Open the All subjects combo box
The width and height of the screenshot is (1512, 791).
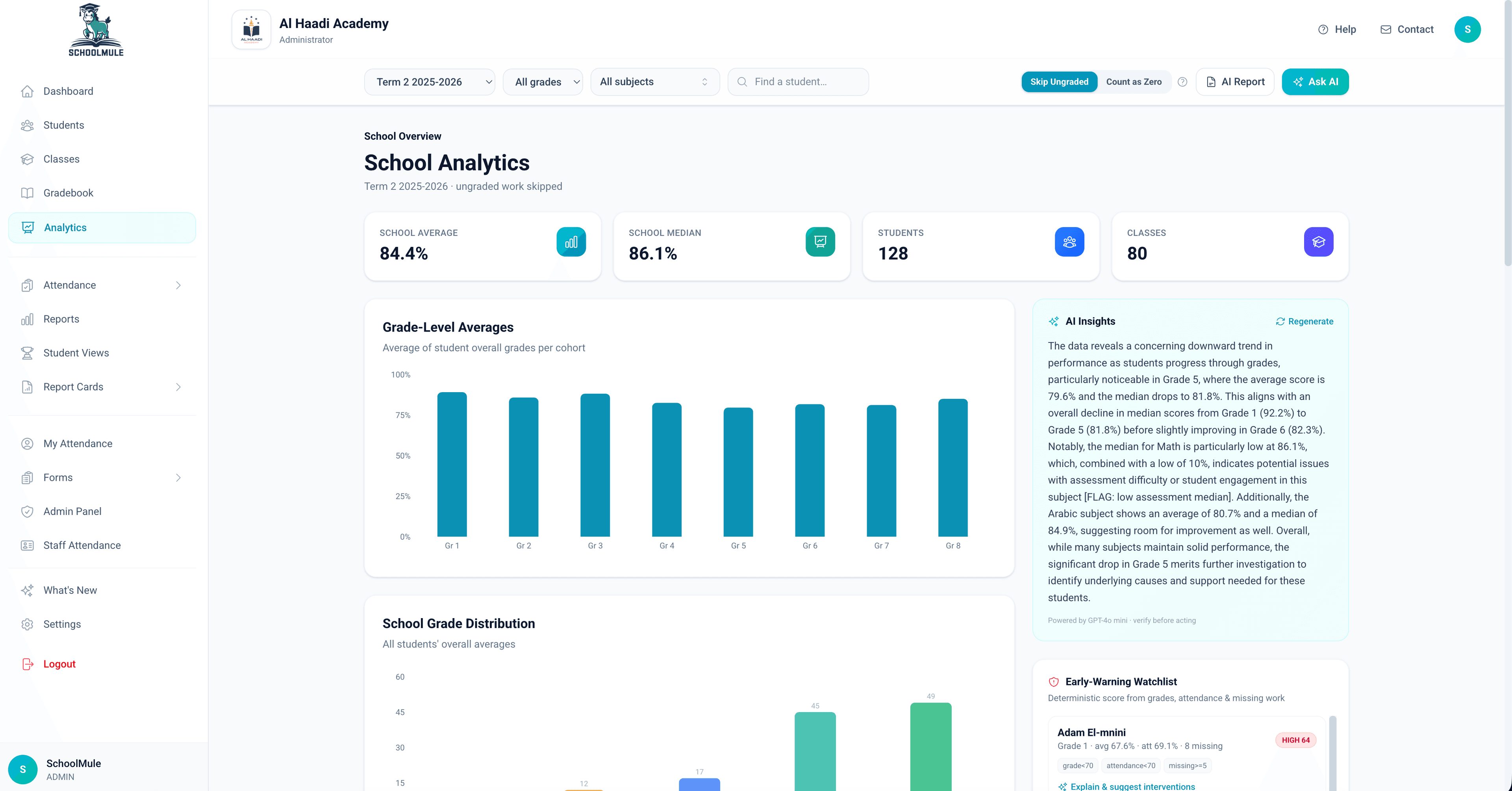(x=655, y=82)
